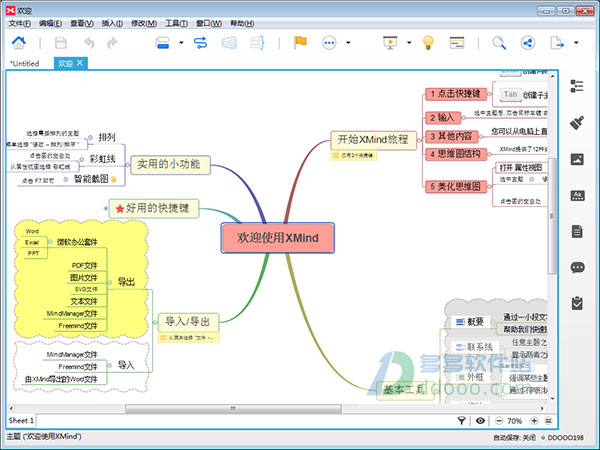The width and height of the screenshot is (600, 450).
Task: Open the search magnifier
Action: (499, 43)
